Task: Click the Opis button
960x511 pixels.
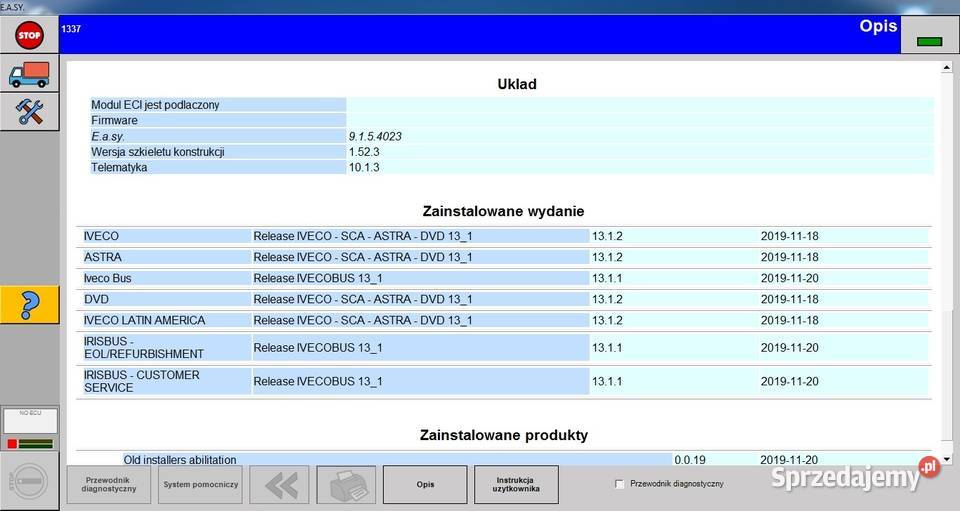Action: click(425, 485)
